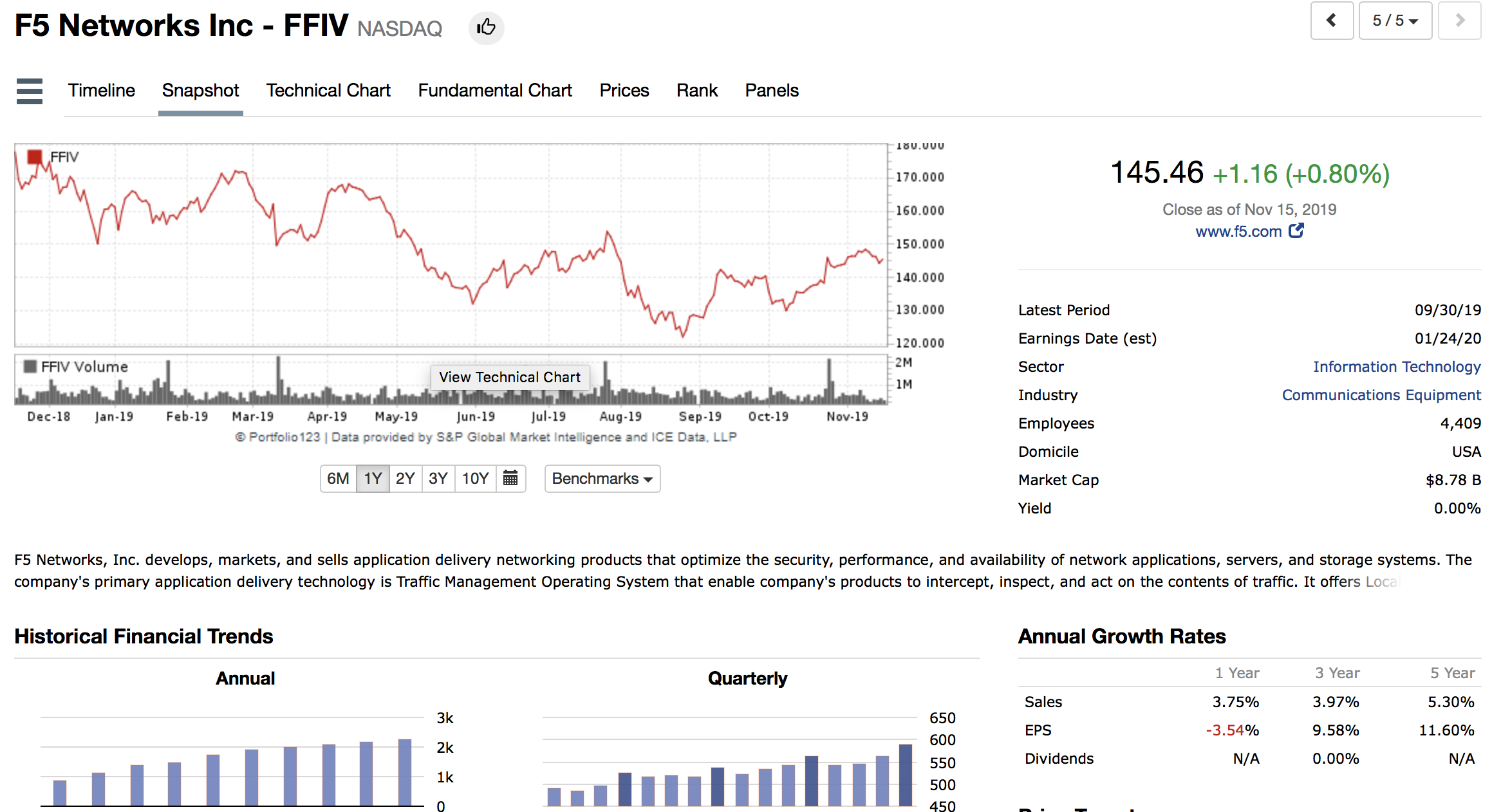Click the View Technical Chart button
The image size is (1501, 812).
point(509,377)
